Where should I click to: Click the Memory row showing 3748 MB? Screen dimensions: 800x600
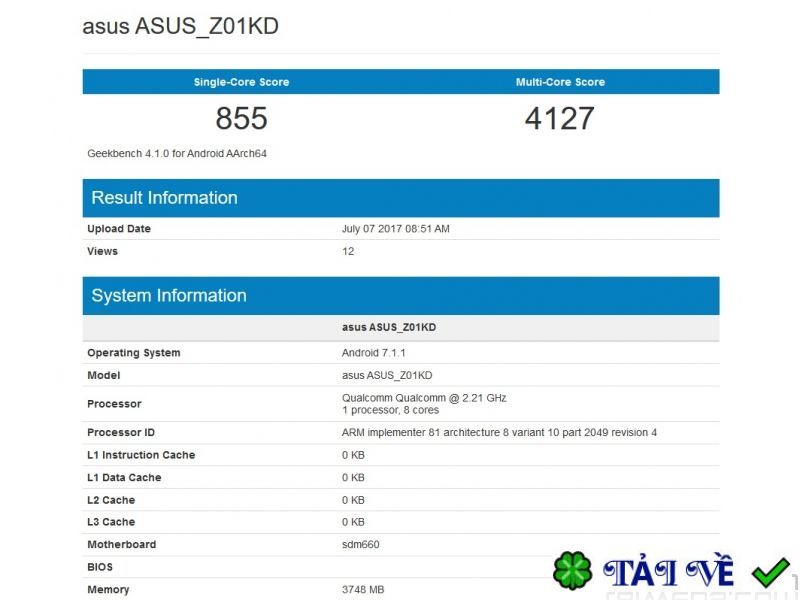400,589
